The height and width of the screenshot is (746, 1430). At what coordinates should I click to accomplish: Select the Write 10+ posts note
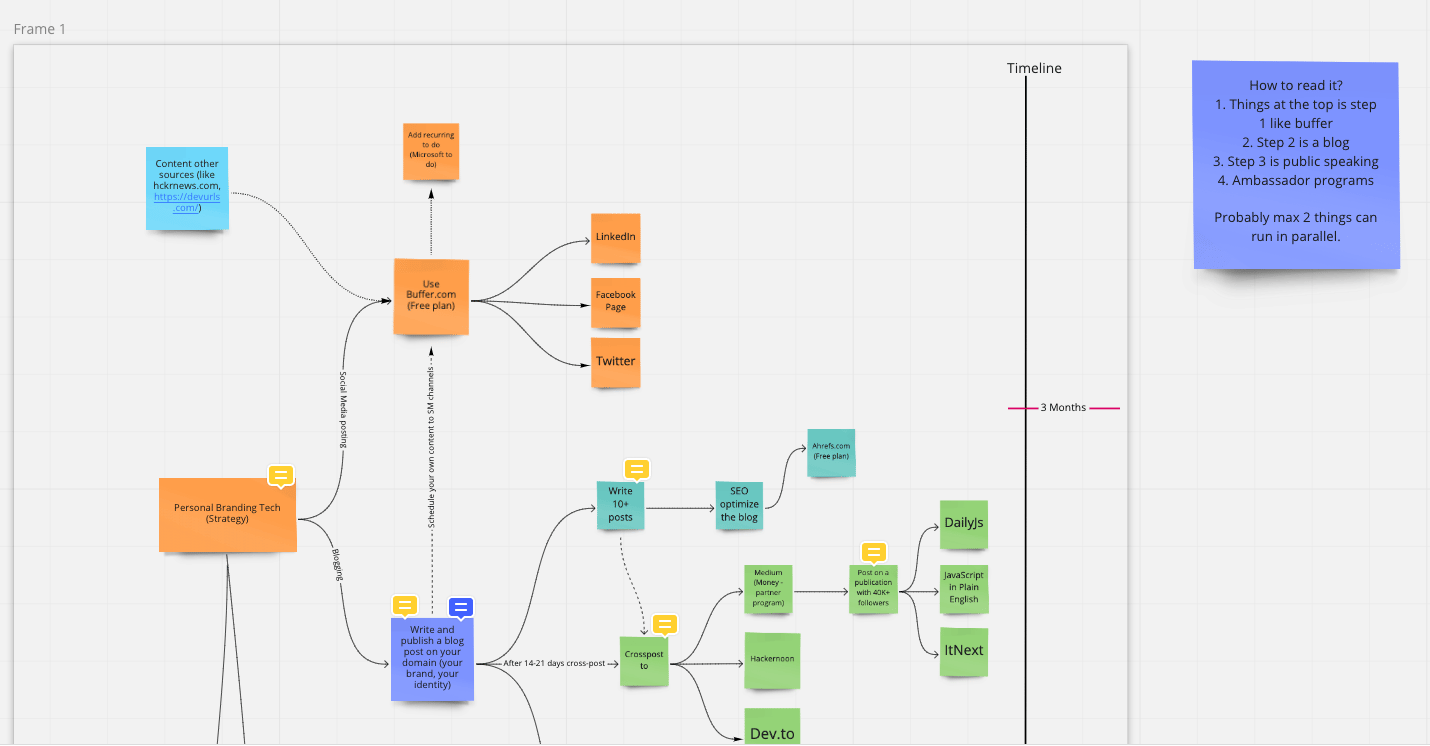(621, 508)
